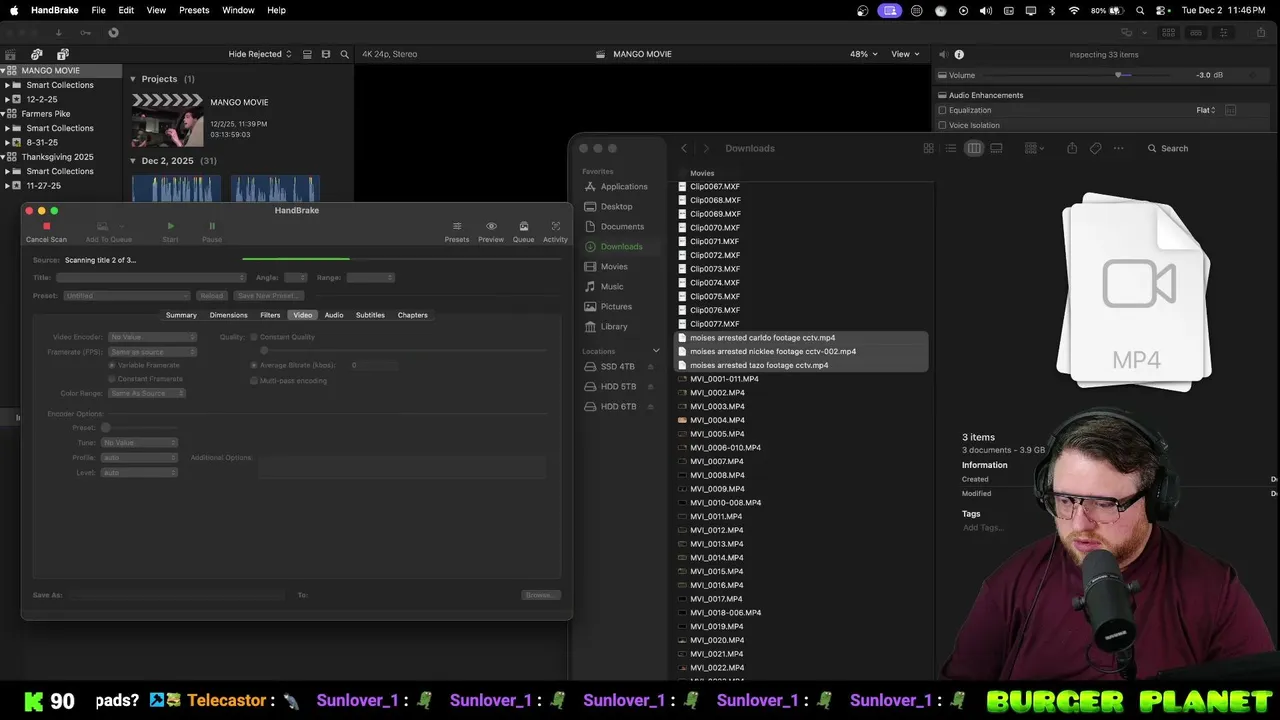
Task: Open HandBrake Video Encoder dropdown
Action: [x=152, y=337]
